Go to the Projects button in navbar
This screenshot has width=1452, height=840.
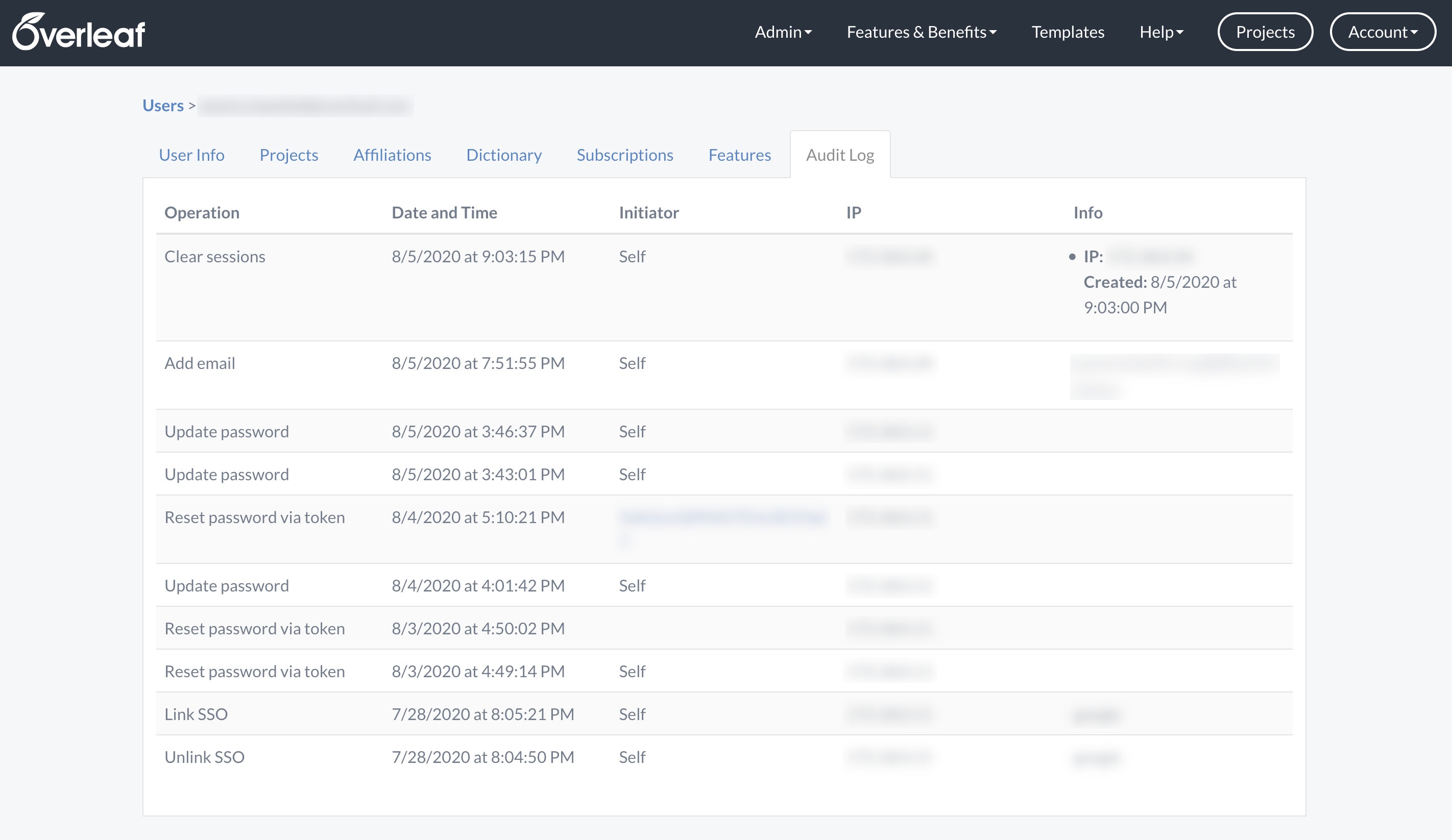(1265, 32)
